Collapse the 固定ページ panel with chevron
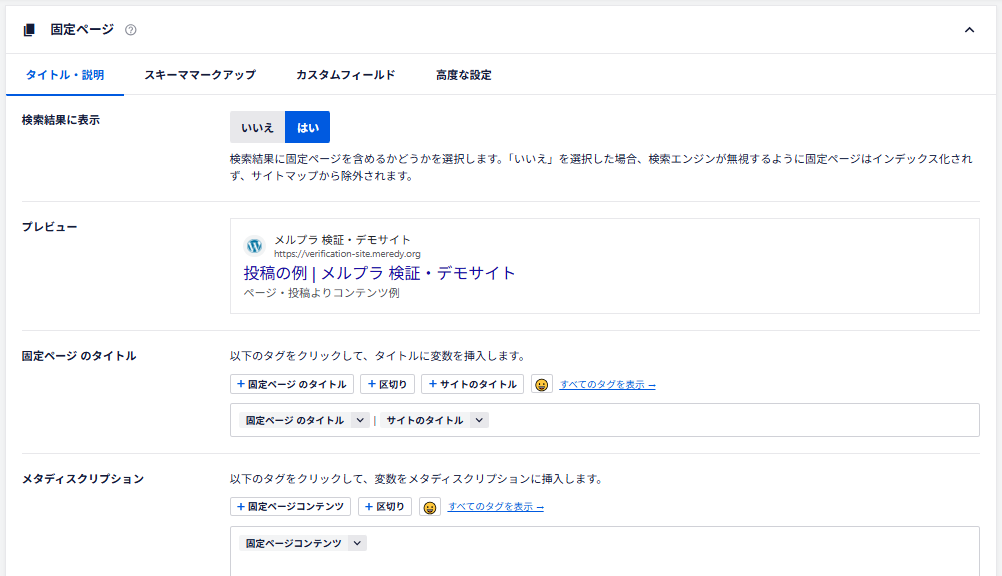The width and height of the screenshot is (1002, 576). coord(969,30)
